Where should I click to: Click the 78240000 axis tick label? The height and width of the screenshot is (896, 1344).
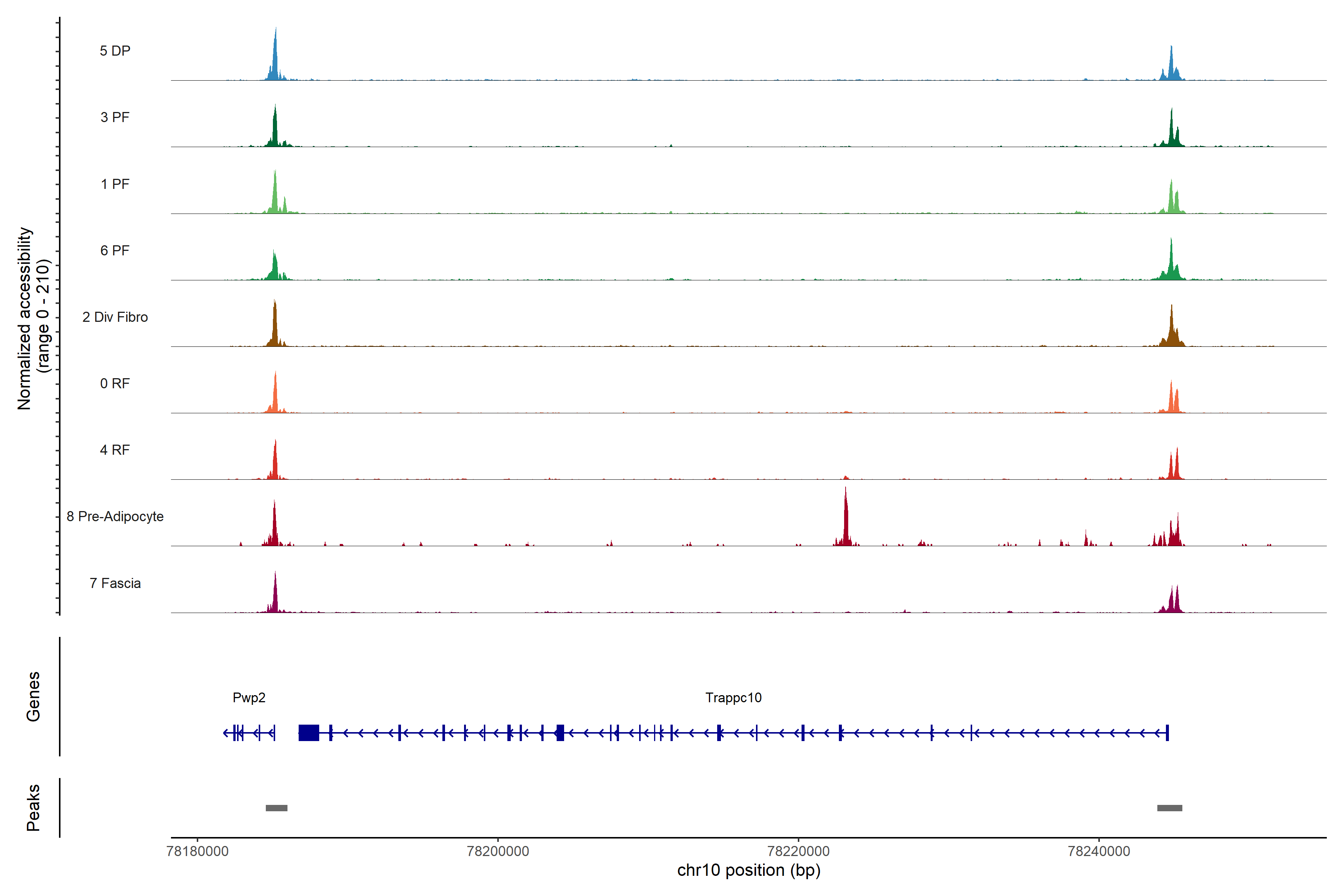[1099, 852]
